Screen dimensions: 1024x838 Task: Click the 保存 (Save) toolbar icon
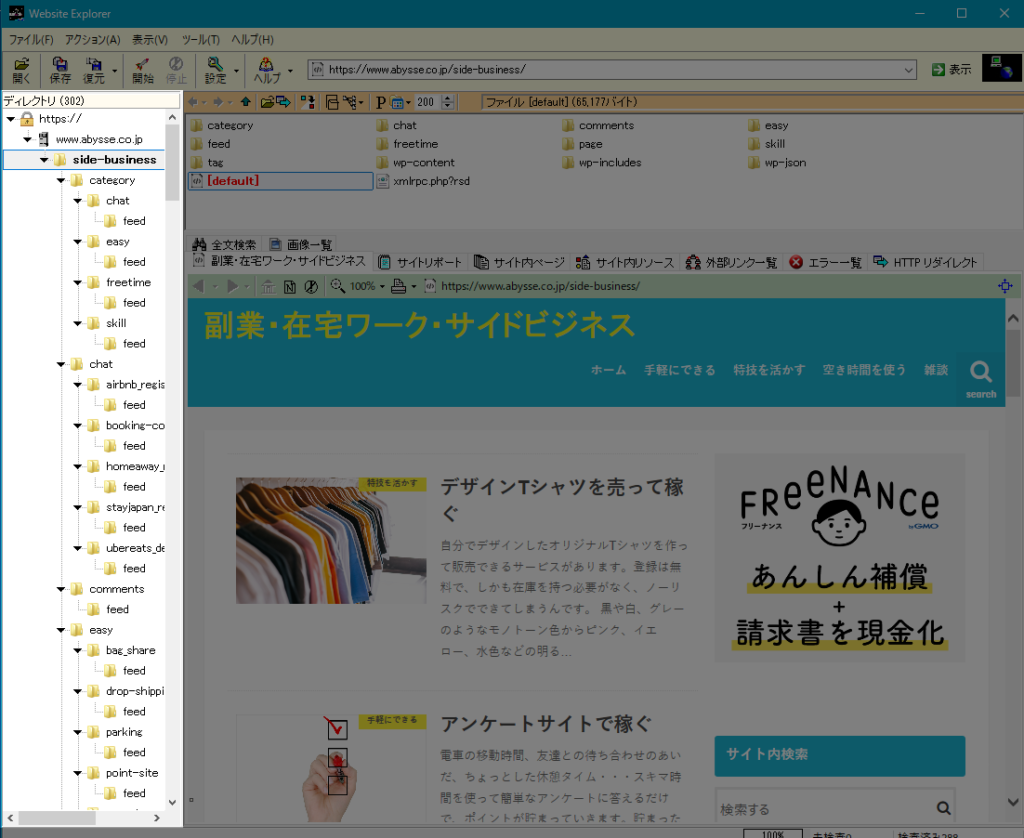click(60, 70)
